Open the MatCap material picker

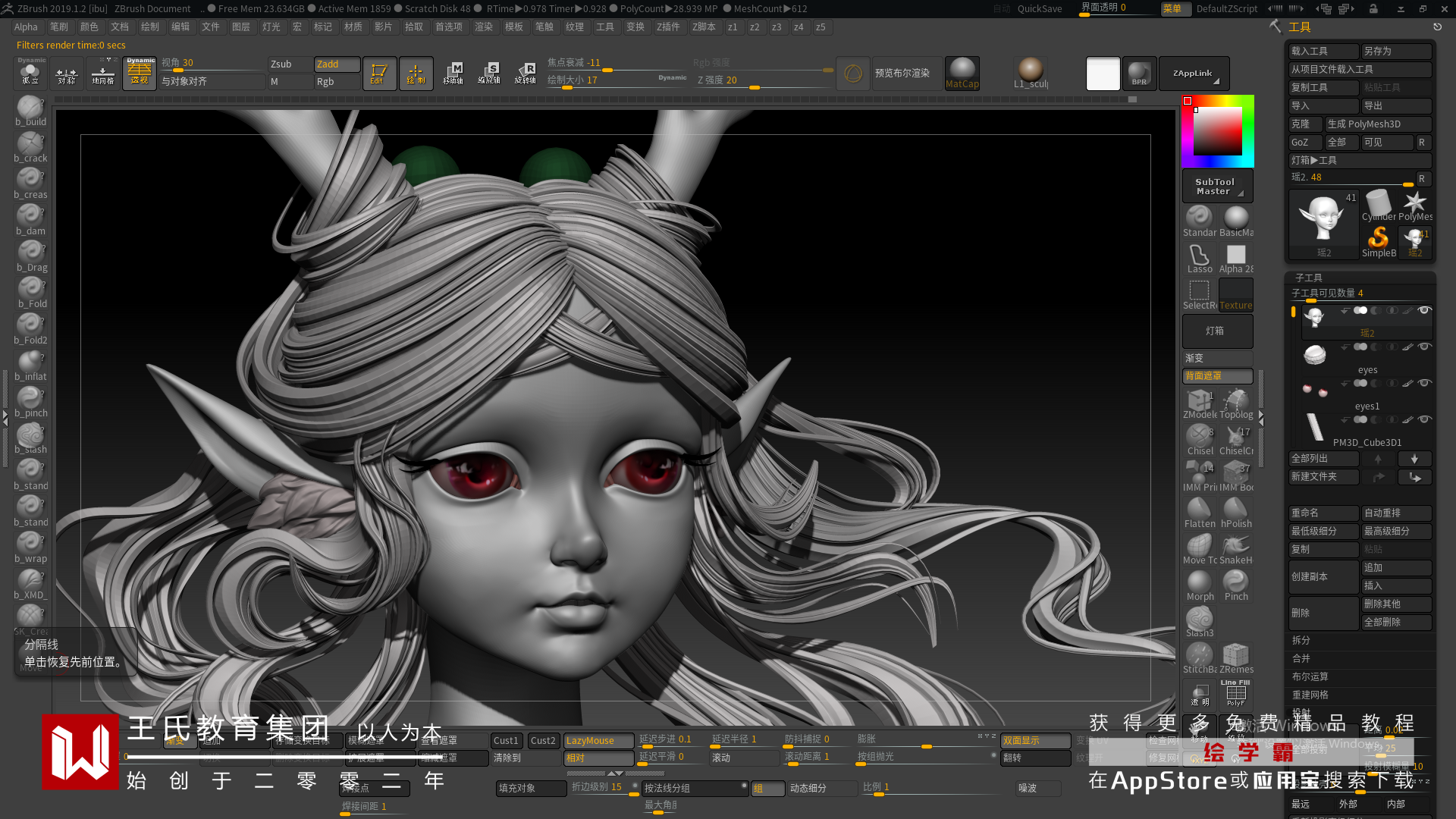[962, 73]
